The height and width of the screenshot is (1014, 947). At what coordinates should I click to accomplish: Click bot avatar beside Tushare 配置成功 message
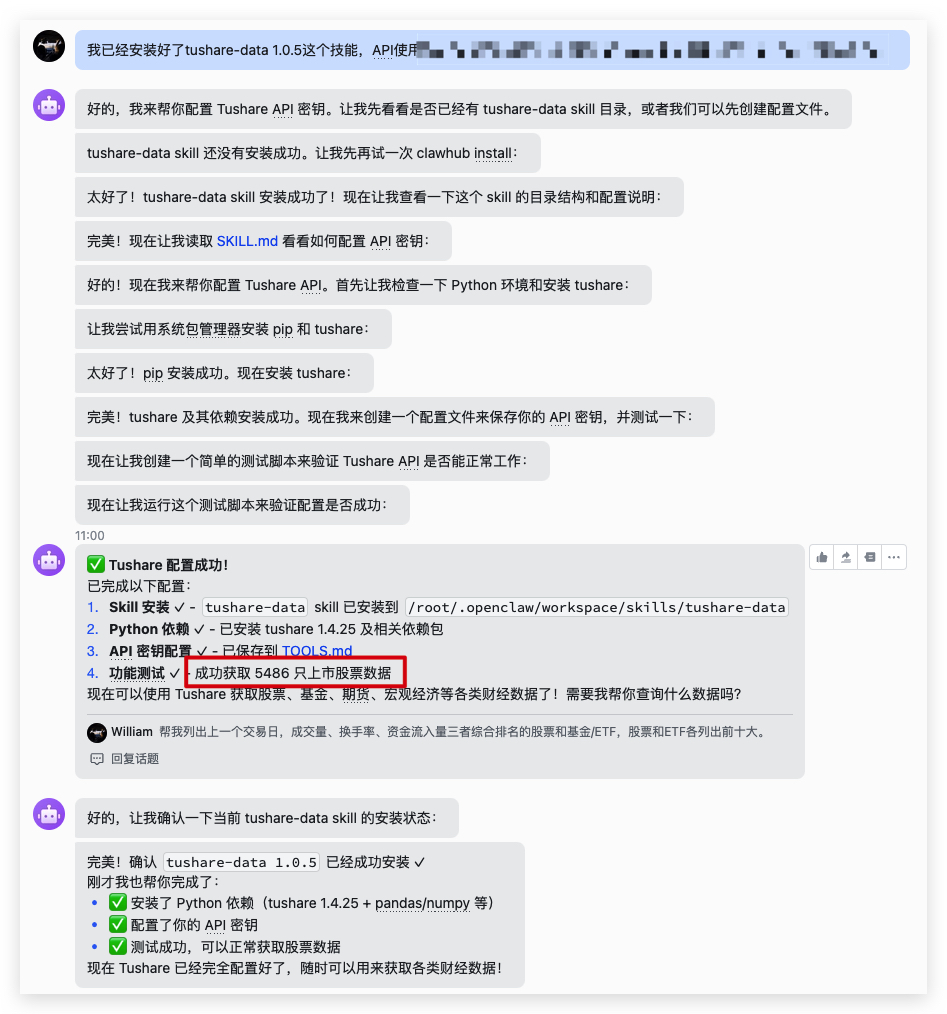point(49,560)
